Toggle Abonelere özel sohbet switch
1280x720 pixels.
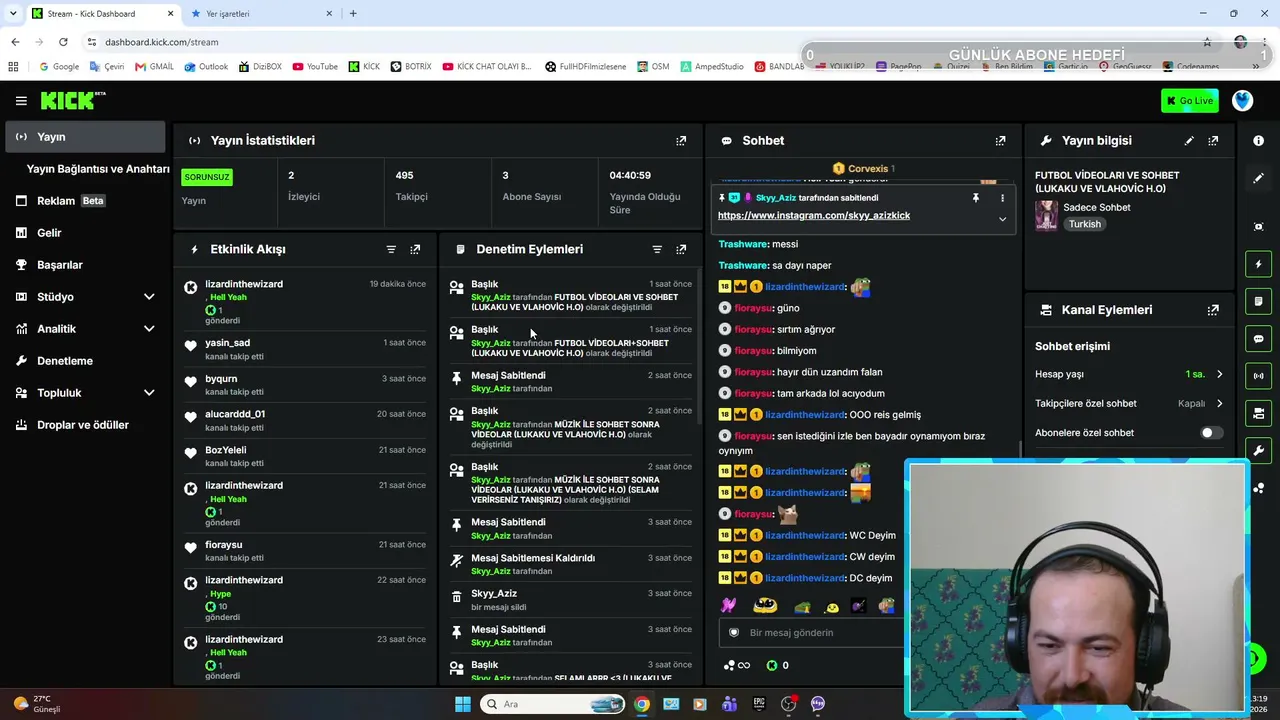(1210, 433)
